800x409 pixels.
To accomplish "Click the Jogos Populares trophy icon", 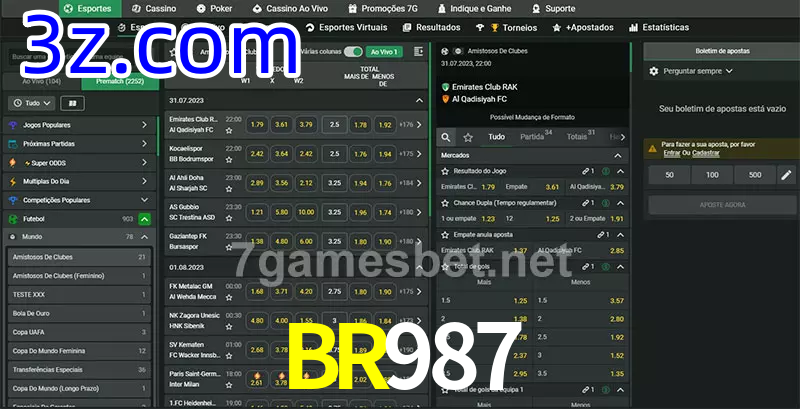I will [x=13, y=125].
